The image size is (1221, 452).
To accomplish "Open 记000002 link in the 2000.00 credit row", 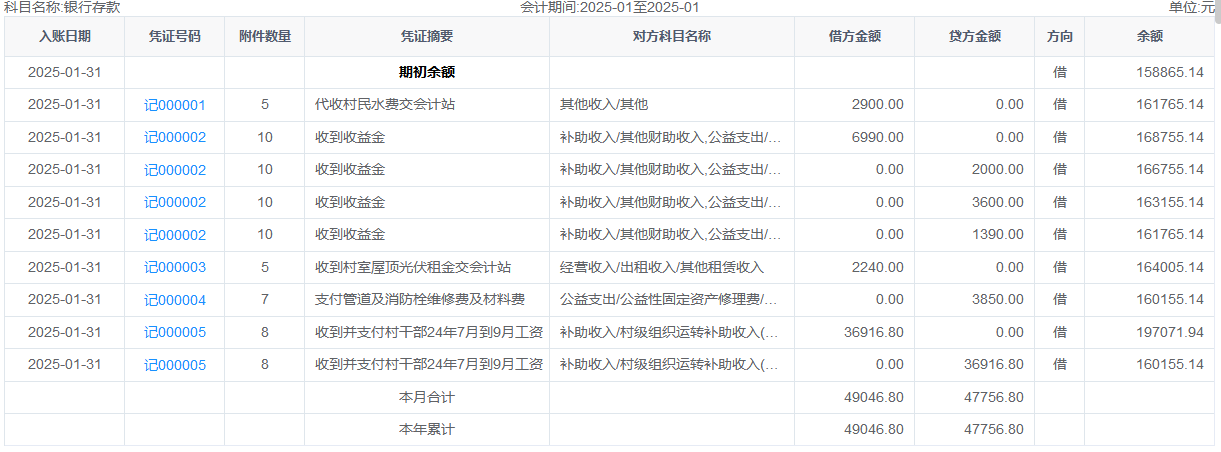I will (175, 170).
